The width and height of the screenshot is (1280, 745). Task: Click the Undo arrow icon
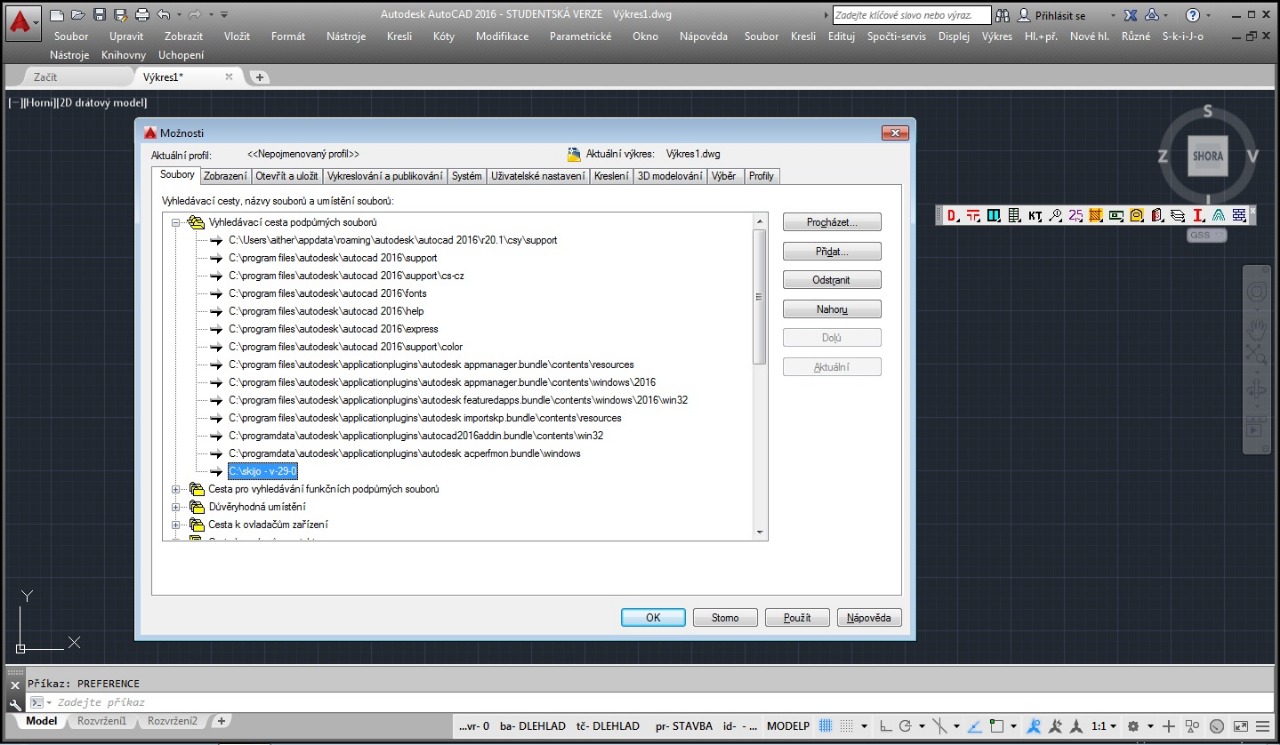pyautogui.click(x=164, y=15)
